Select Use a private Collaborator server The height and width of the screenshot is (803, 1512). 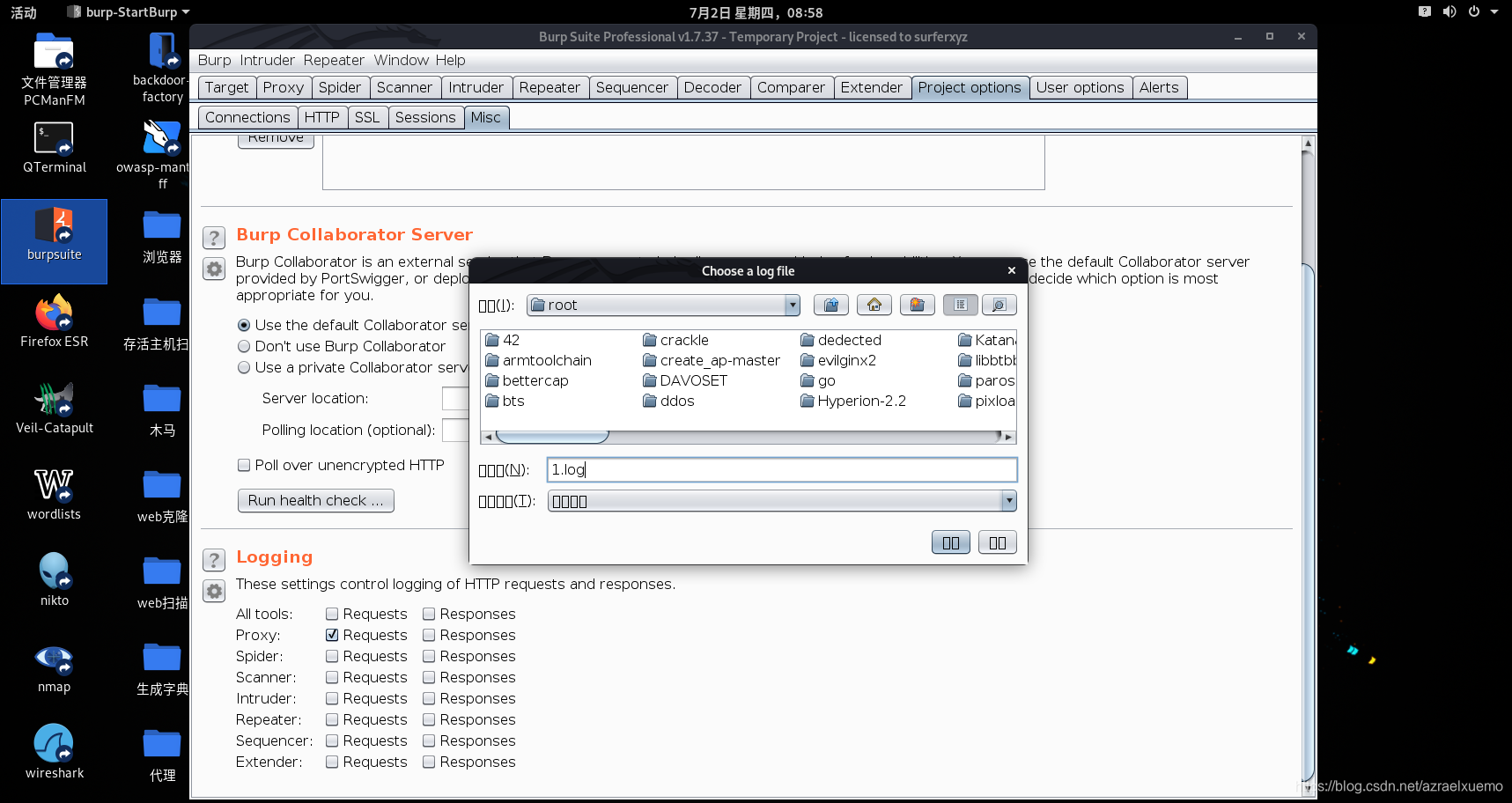244,367
